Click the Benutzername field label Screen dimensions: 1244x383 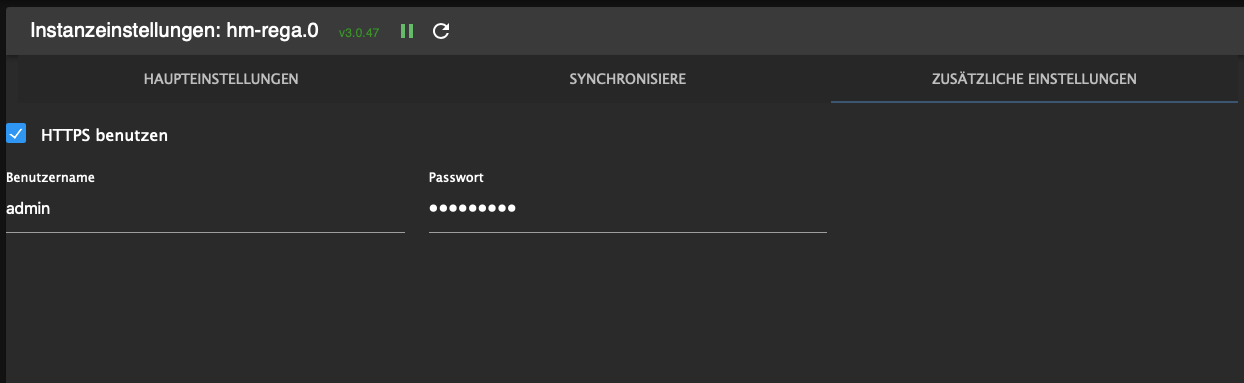[x=51, y=177]
